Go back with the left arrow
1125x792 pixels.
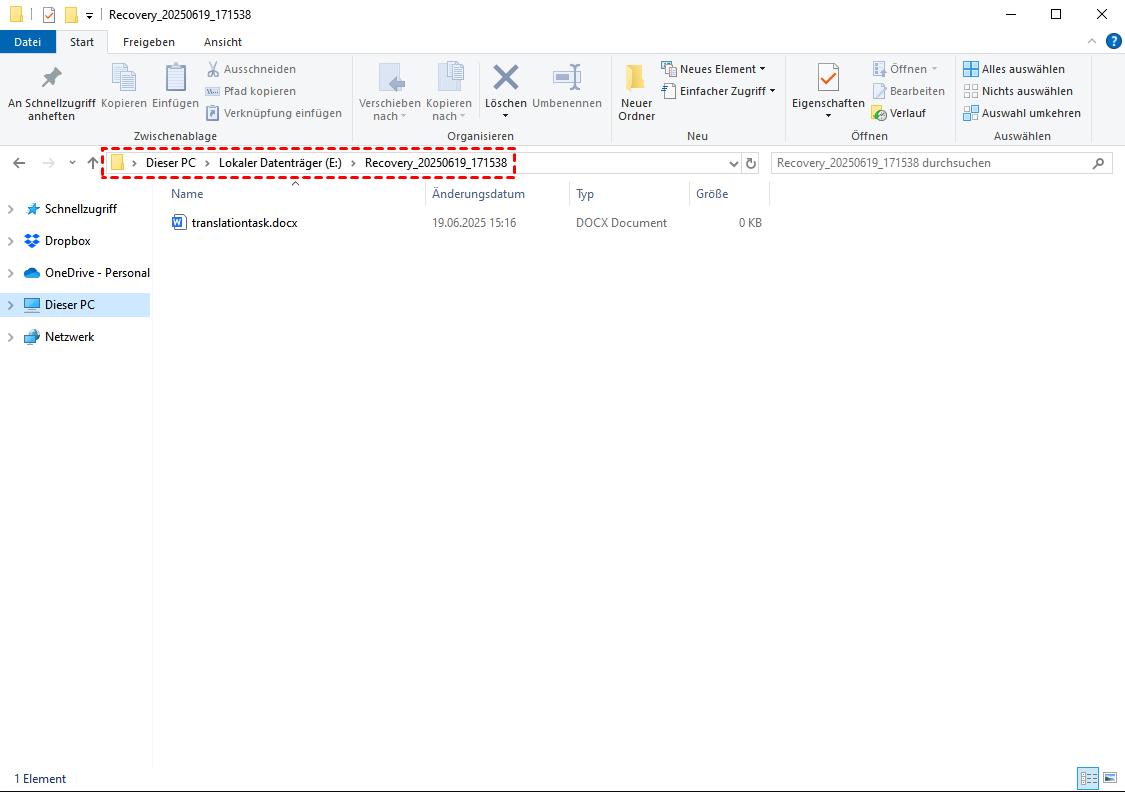click(x=19, y=163)
